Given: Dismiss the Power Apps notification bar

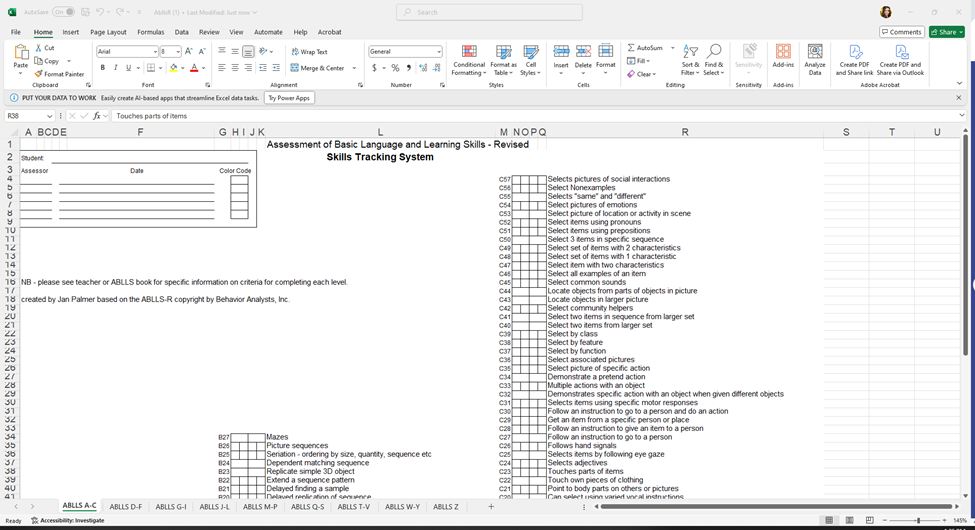Looking at the screenshot, I should click(x=958, y=98).
